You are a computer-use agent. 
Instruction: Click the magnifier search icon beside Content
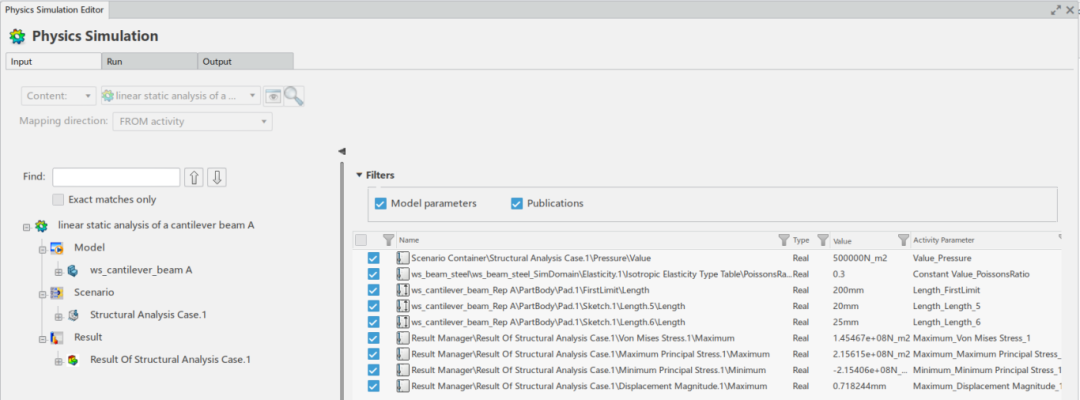294,96
